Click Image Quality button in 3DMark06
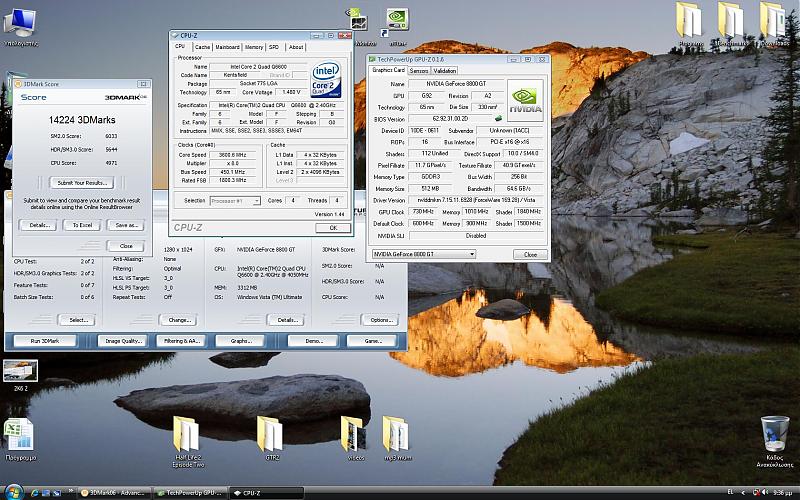This screenshot has width=800, height=500. (123, 341)
